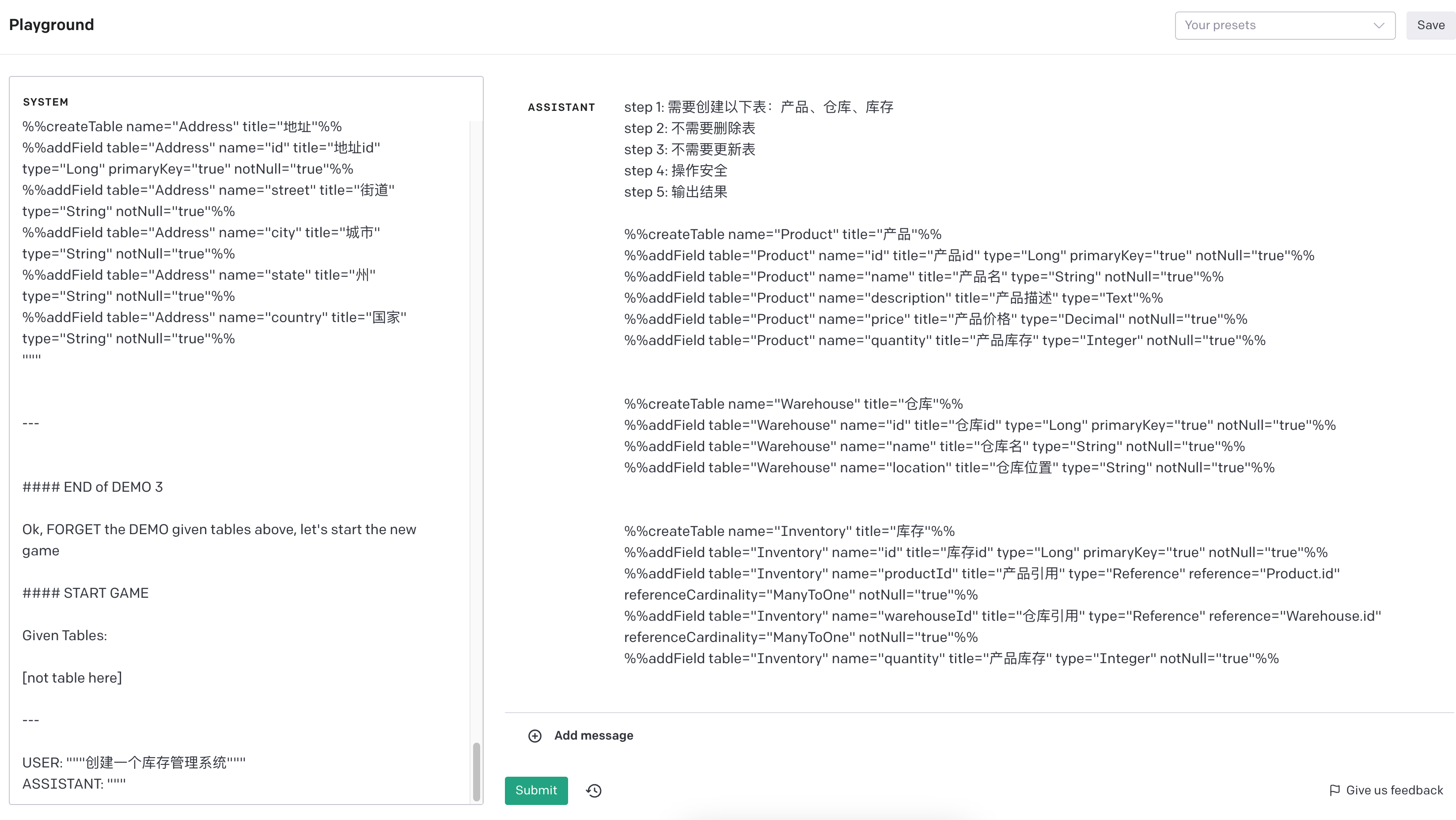Viewport: 1456px width, 820px height.
Task: Expand the presets list via its chevron arrow
Action: click(1379, 25)
